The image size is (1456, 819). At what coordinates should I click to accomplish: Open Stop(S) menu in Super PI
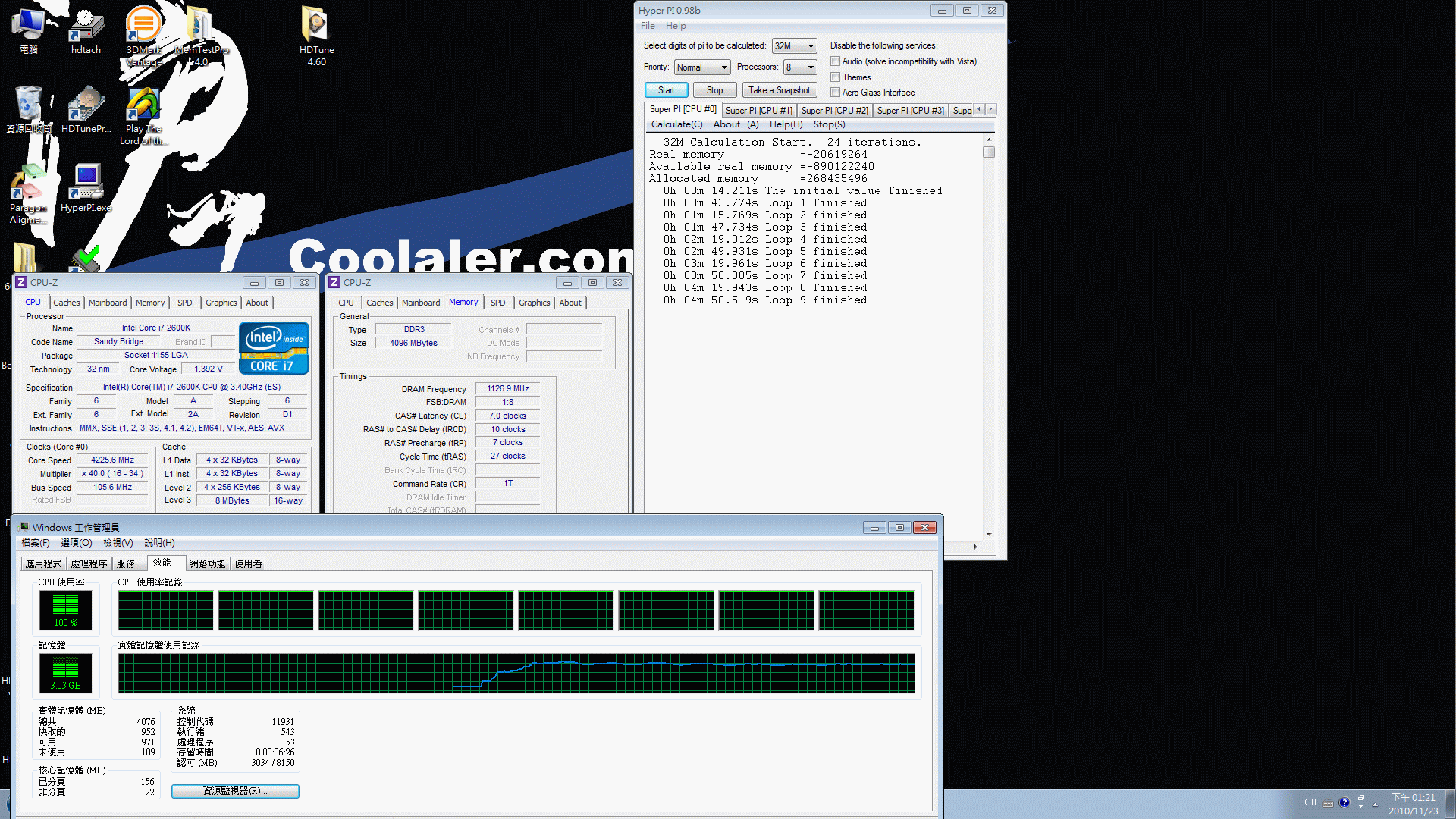tap(829, 124)
